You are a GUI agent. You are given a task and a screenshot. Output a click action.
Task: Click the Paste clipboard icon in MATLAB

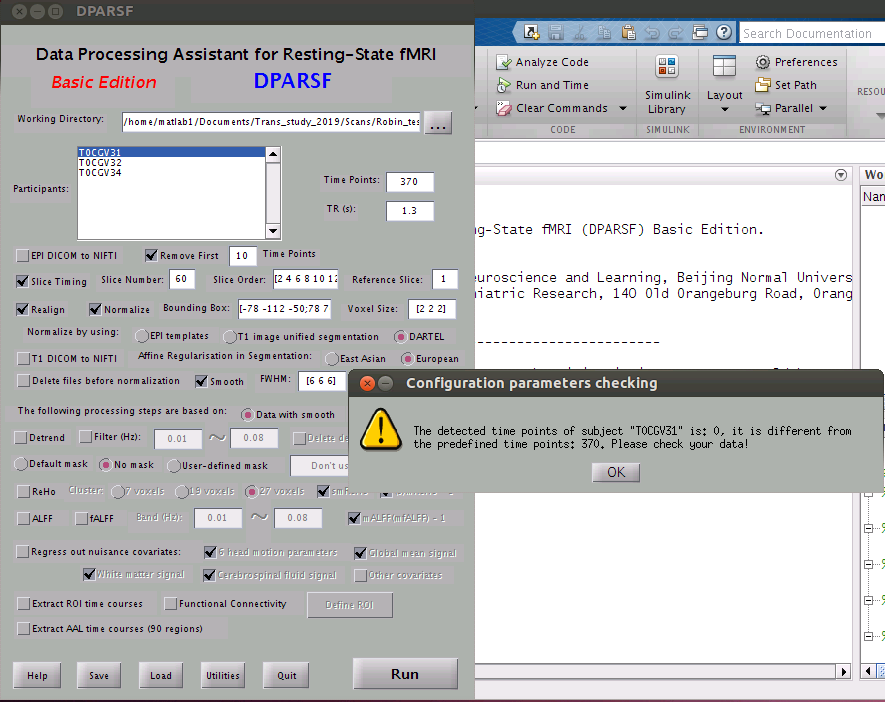tap(628, 33)
